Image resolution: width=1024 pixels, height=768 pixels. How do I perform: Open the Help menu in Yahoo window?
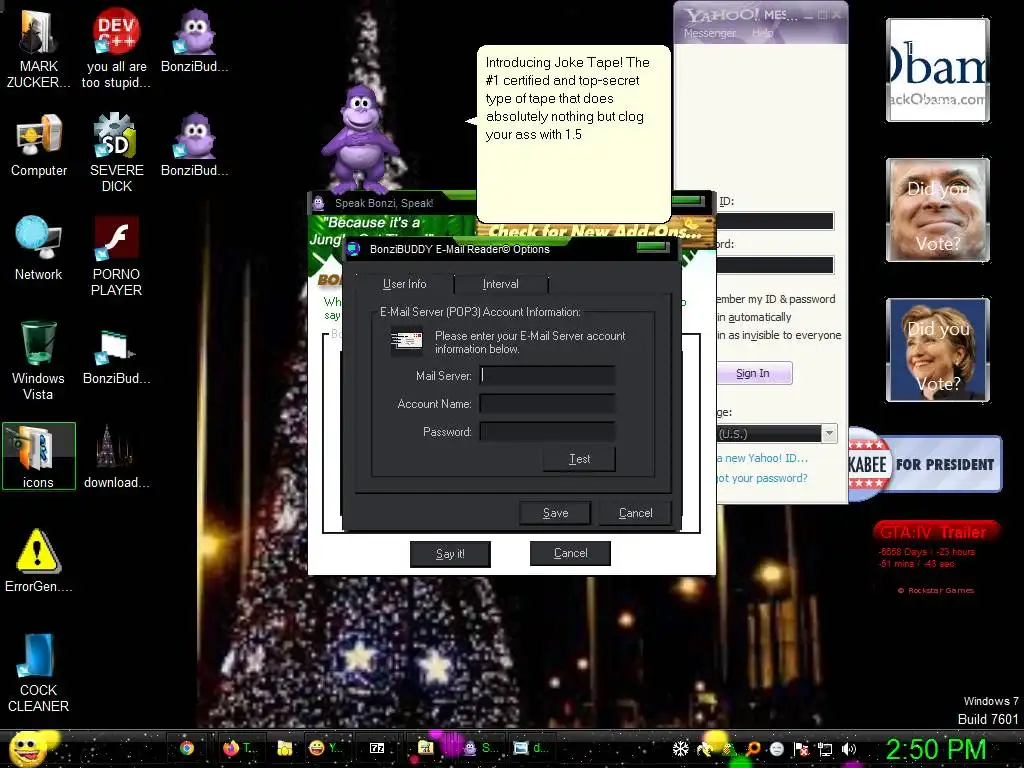[x=761, y=33]
